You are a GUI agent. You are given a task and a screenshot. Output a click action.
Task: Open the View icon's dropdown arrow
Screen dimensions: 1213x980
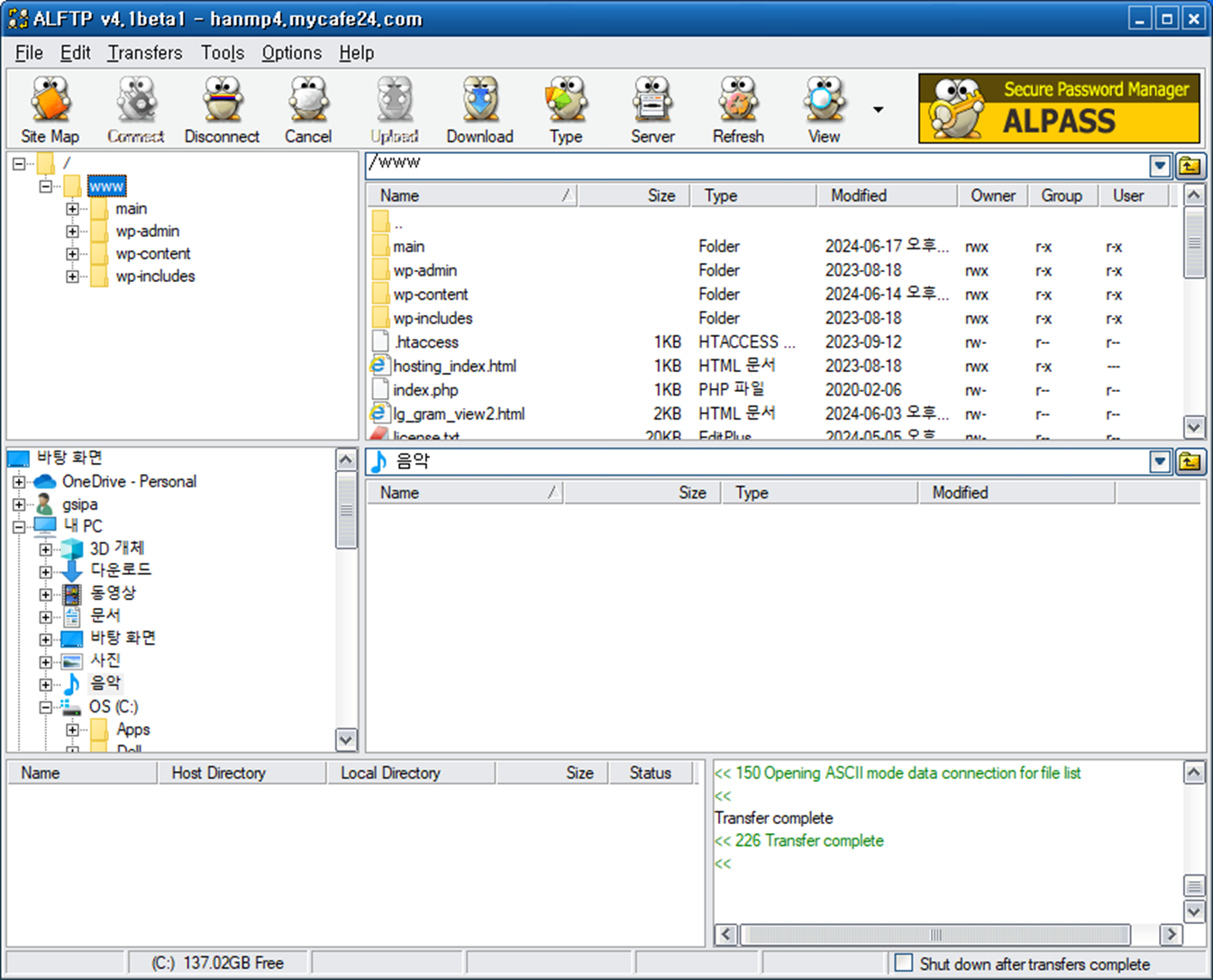(877, 108)
